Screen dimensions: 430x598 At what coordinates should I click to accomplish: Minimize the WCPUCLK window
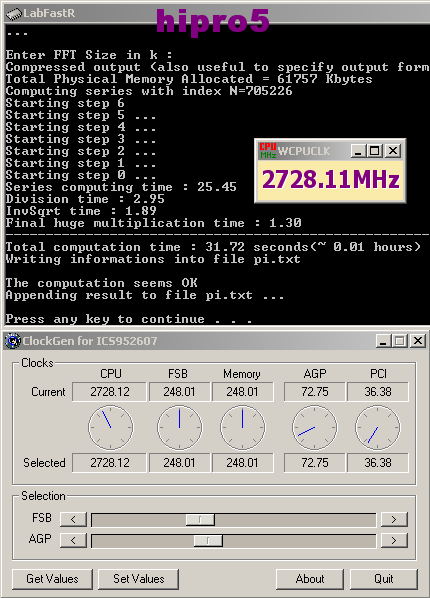tap(358, 151)
